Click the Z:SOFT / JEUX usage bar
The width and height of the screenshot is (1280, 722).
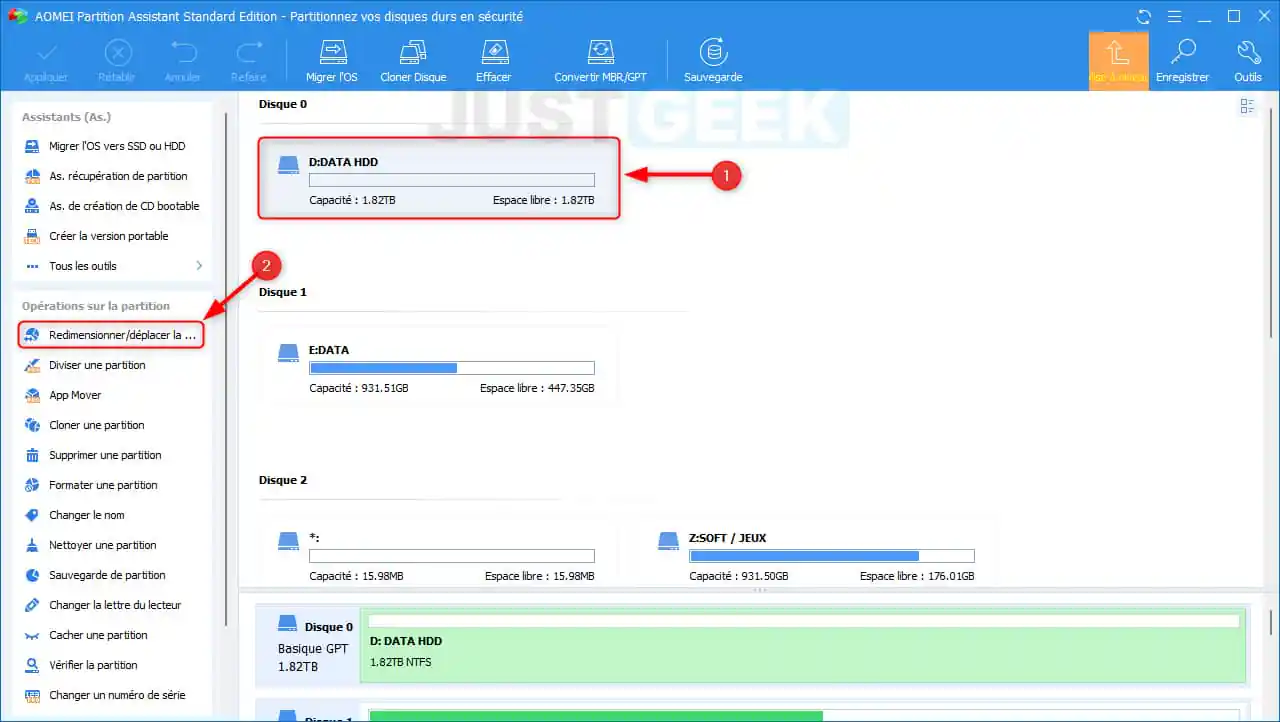point(832,556)
